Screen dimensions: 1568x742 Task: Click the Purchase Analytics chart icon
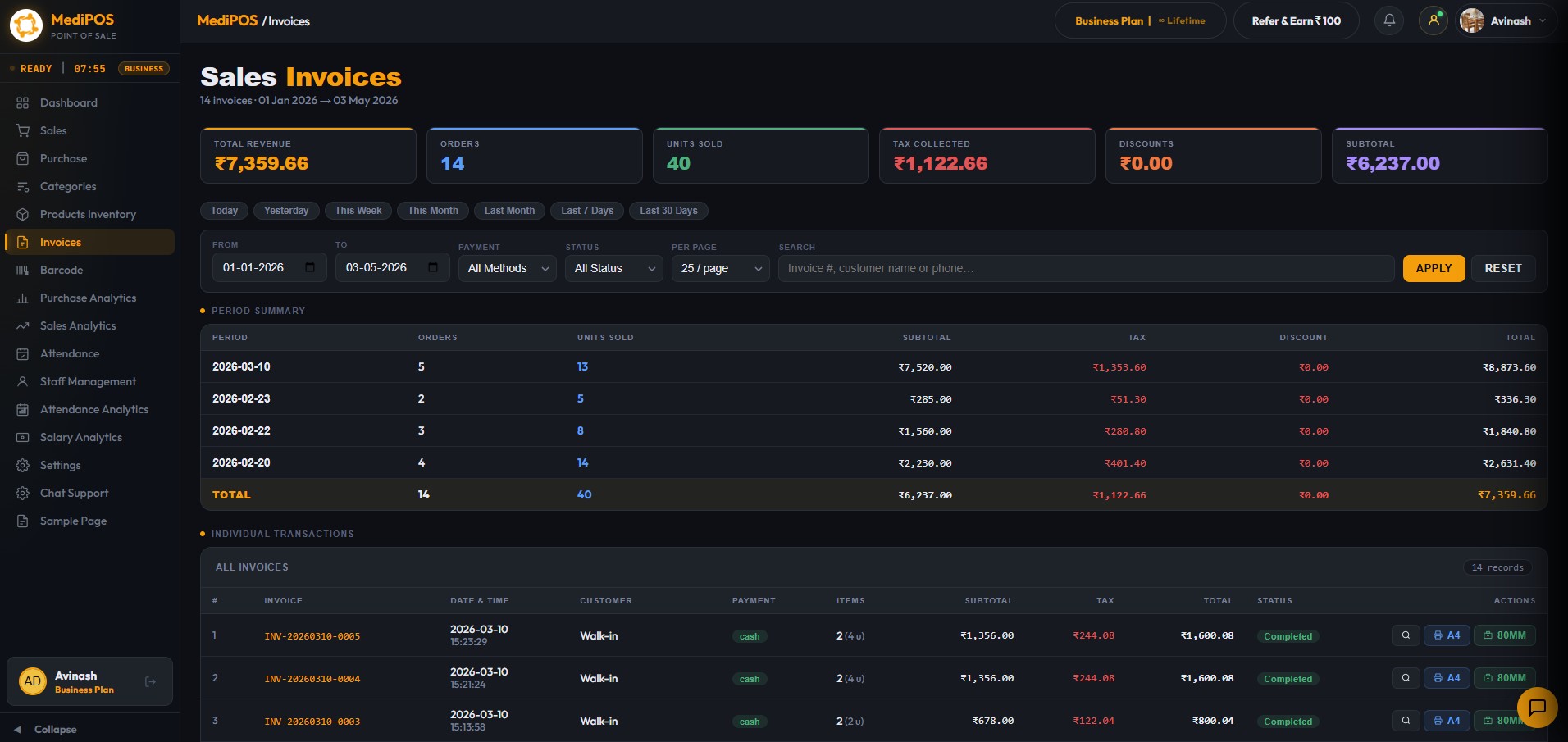23,298
